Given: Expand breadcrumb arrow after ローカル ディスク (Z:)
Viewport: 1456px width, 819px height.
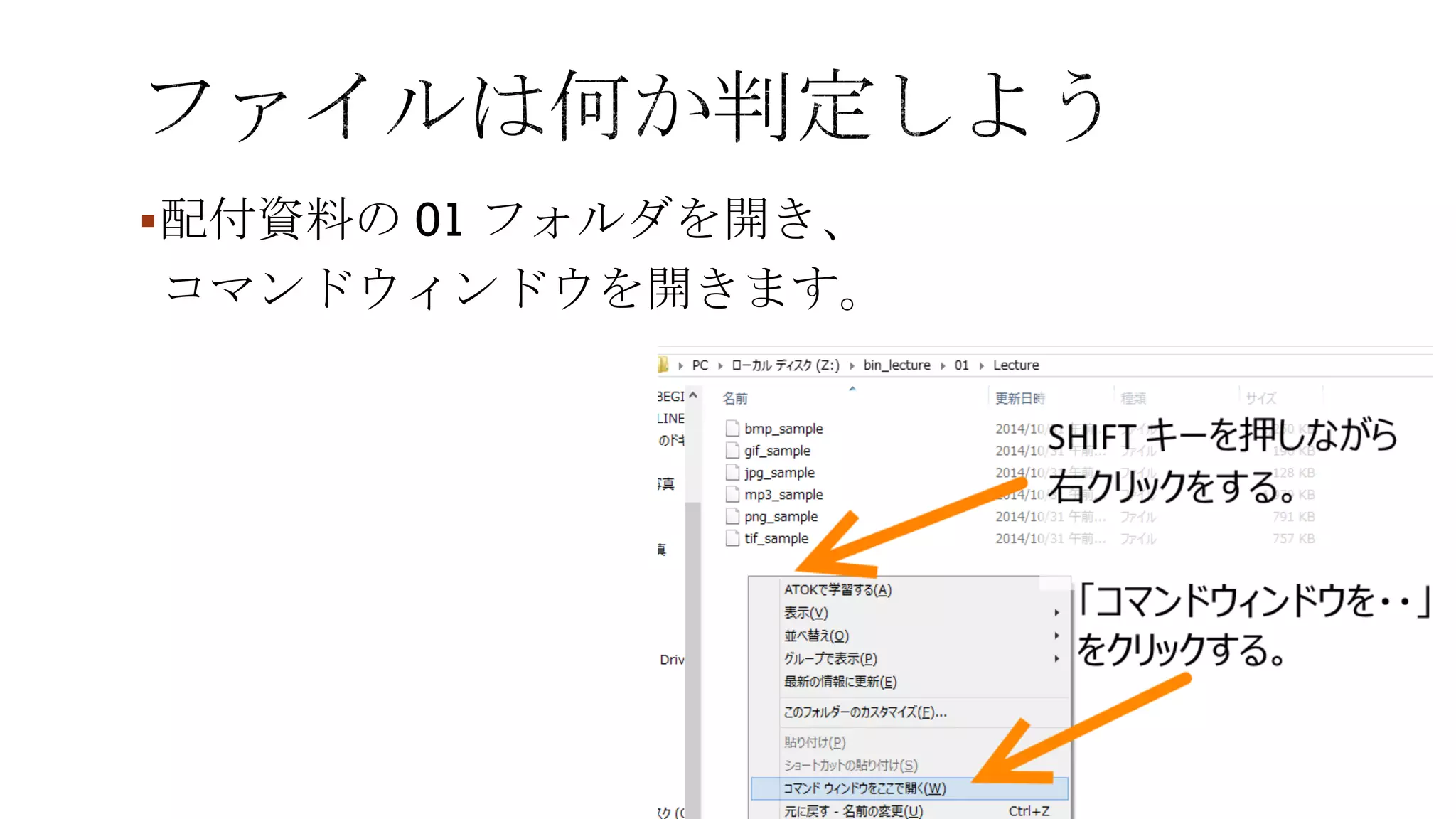Looking at the screenshot, I should (x=852, y=365).
